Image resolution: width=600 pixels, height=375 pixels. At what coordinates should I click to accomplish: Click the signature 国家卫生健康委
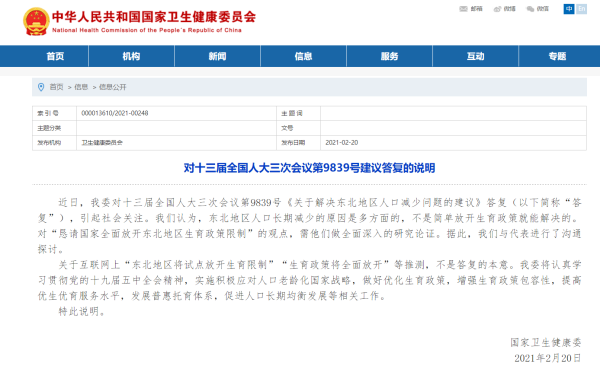[x=546, y=342]
